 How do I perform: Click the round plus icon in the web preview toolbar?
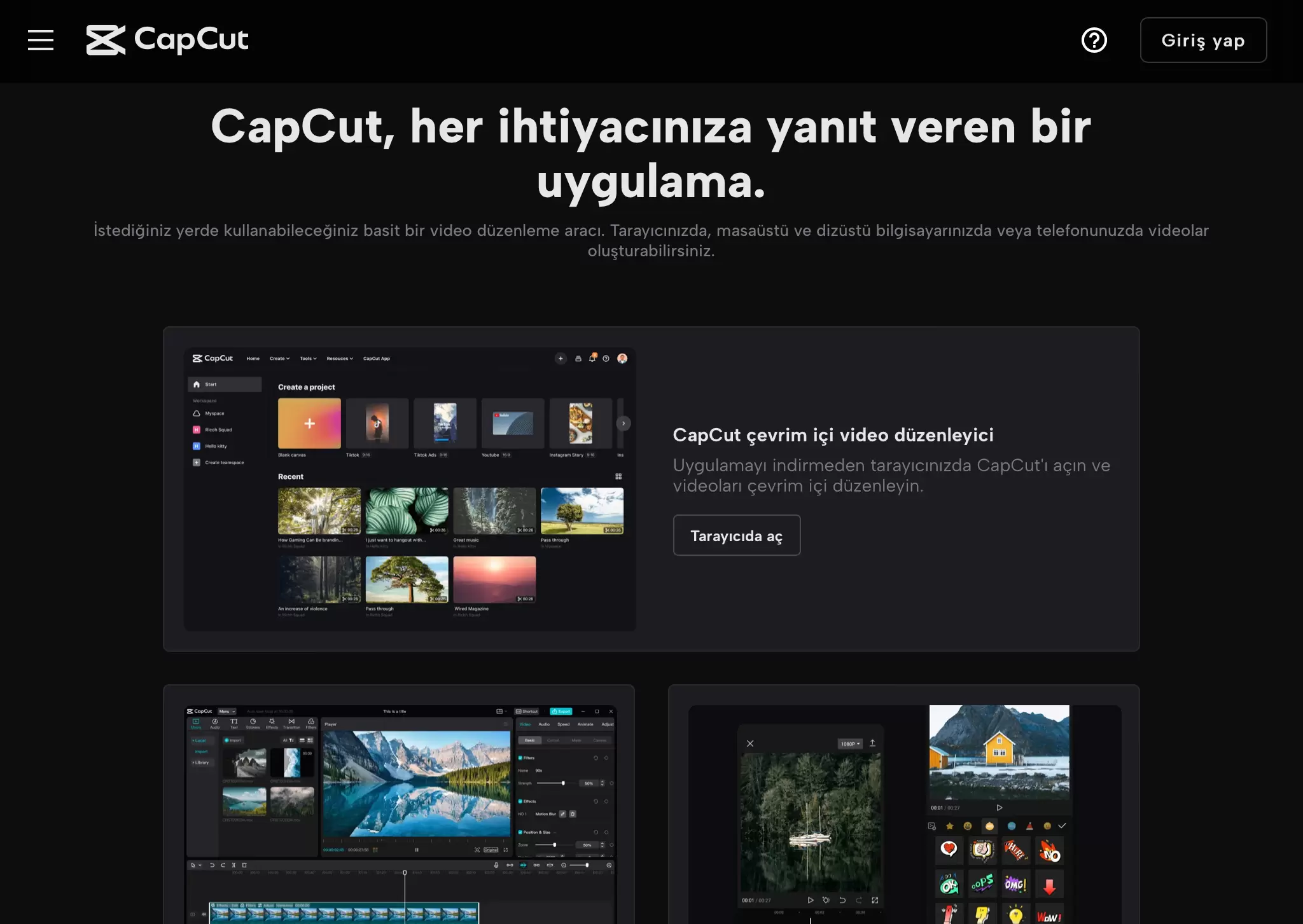(561, 359)
